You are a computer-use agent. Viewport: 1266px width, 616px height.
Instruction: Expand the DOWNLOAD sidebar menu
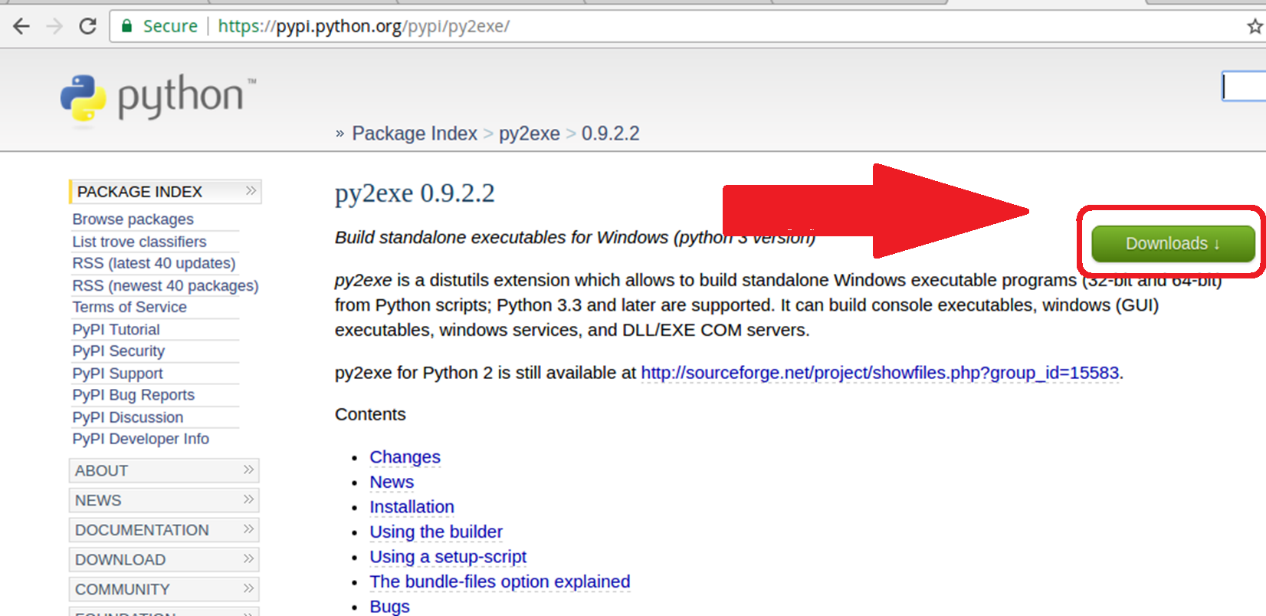click(164, 559)
